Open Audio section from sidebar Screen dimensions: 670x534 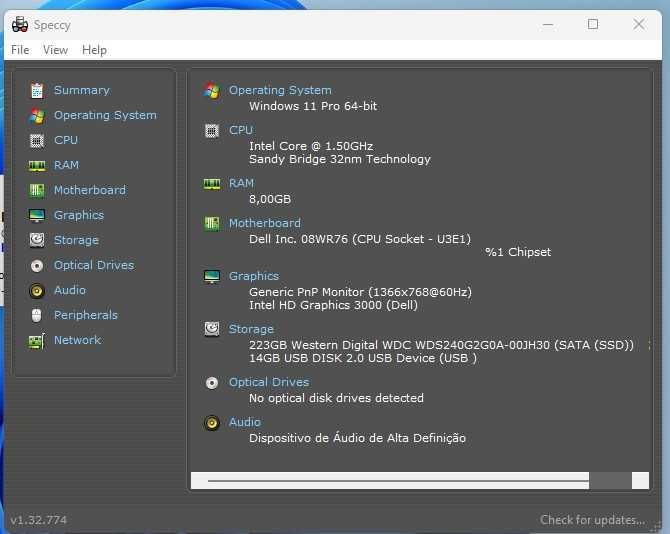[70, 290]
